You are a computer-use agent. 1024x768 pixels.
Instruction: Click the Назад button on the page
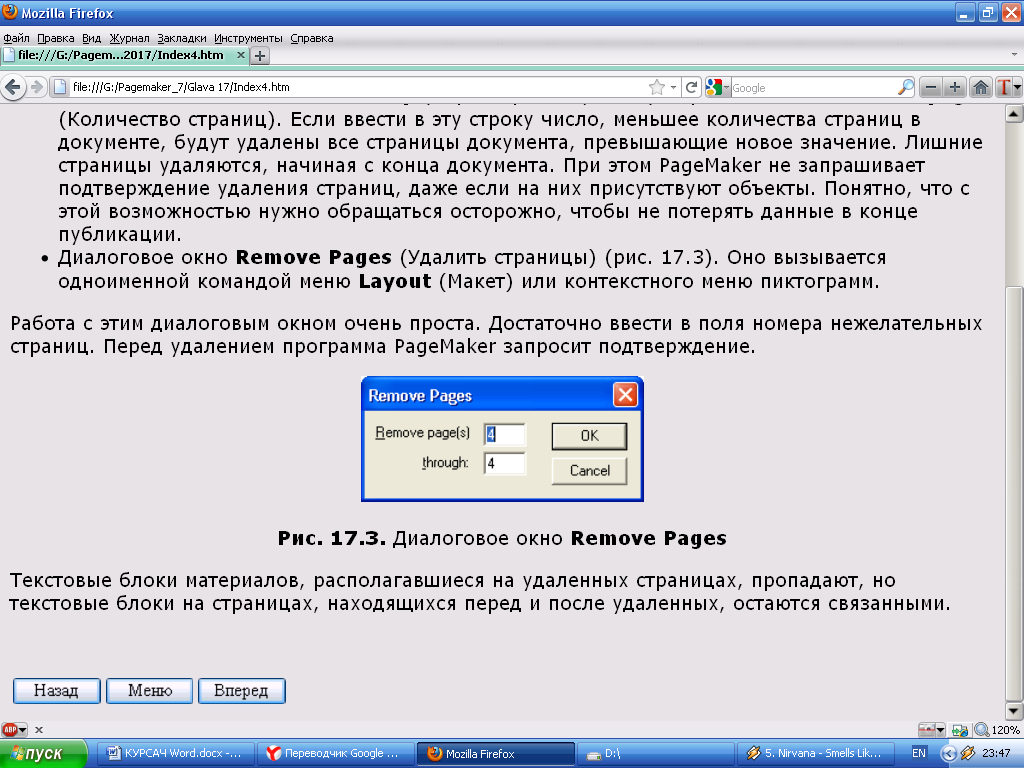point(56,690)
